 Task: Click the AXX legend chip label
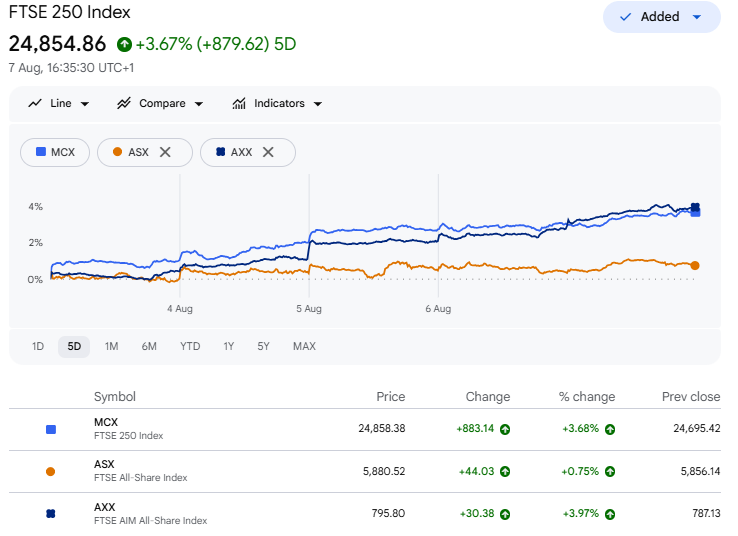[241, 152]
